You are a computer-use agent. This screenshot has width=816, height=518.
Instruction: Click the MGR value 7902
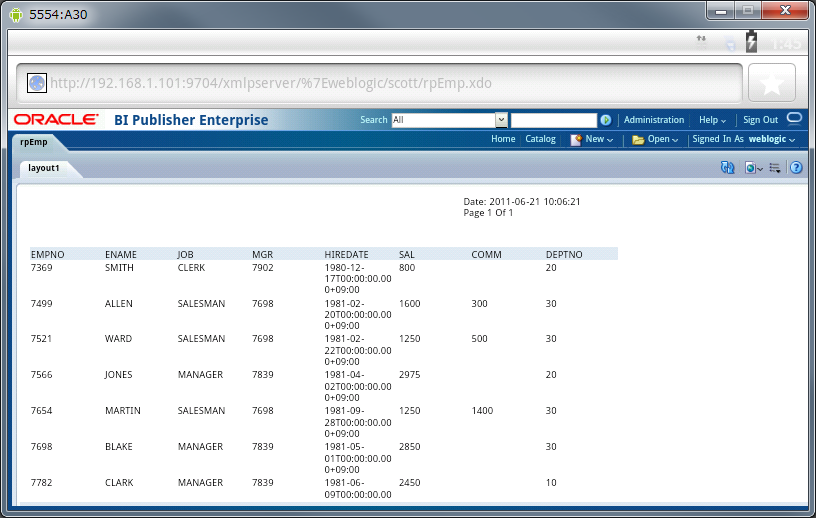coord(262,268)
